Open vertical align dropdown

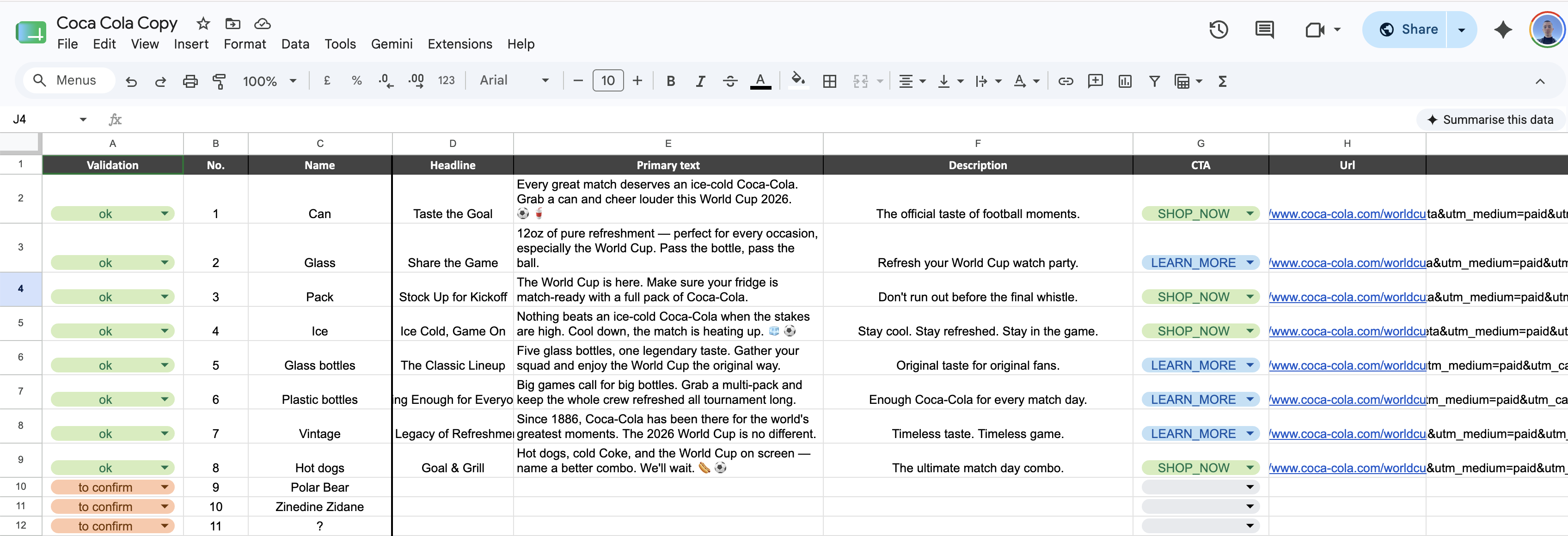click(x=949, y=81)
